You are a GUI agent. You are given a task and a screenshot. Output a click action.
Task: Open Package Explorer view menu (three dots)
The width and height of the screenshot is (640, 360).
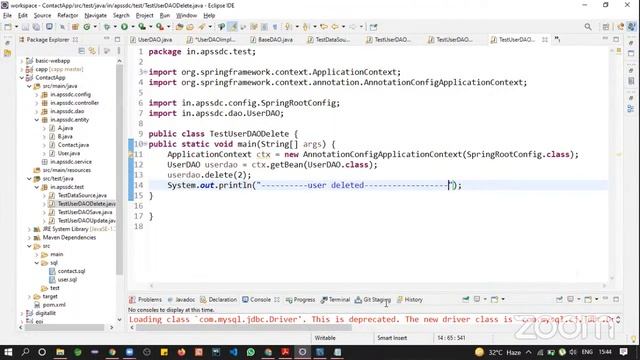[x=119, y=51]
